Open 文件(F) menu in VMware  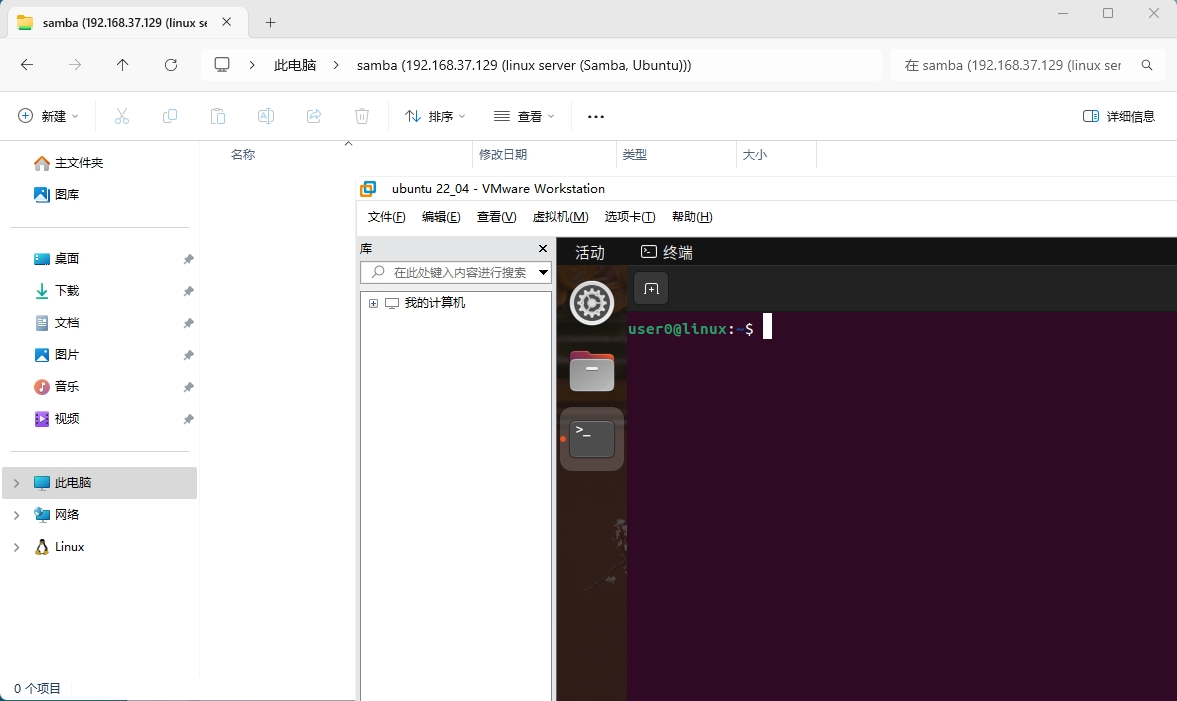coord(387,217)
